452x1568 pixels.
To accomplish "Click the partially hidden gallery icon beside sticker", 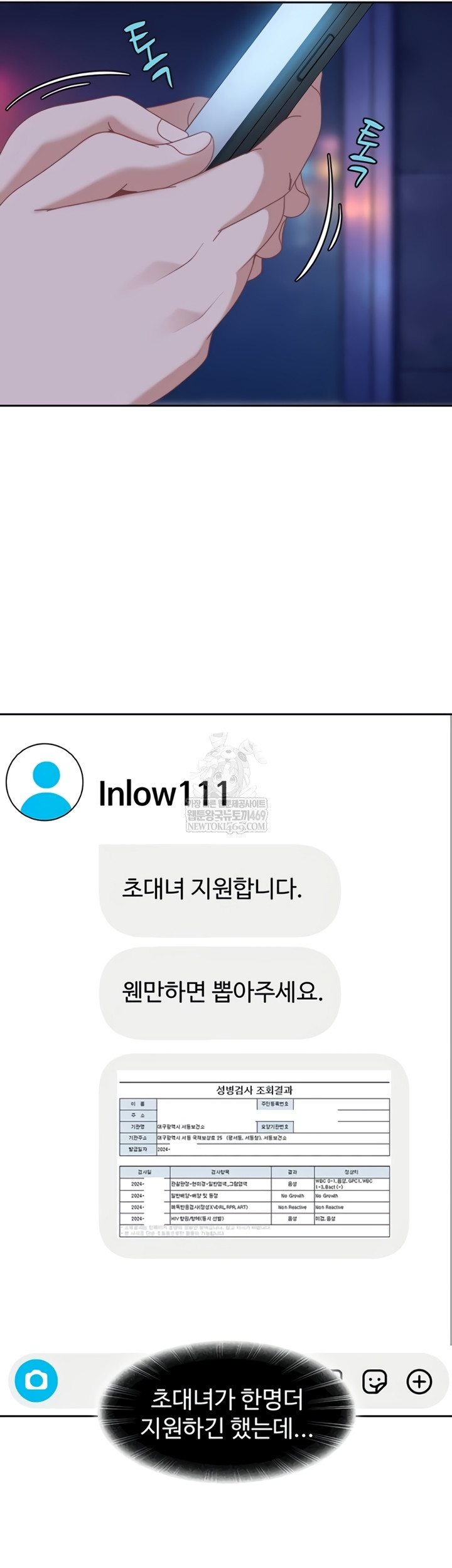I will tap(337, 1374).
